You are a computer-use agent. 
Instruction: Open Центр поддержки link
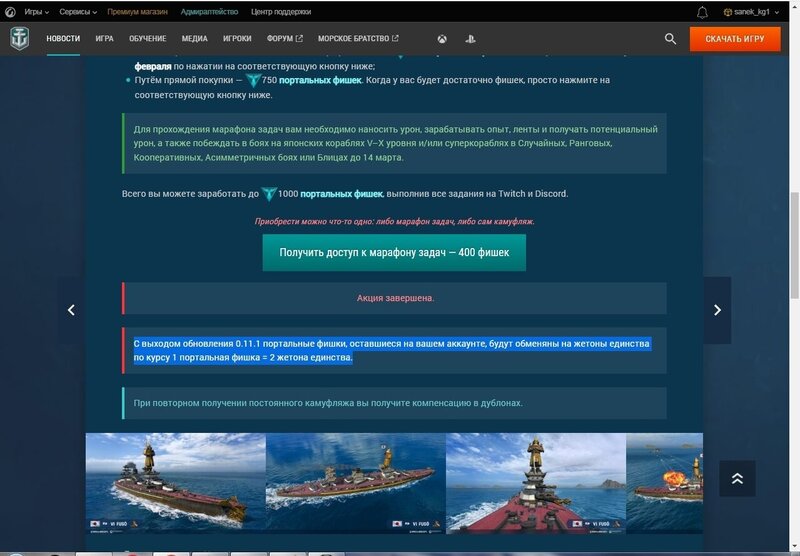[x=281, y=12]
